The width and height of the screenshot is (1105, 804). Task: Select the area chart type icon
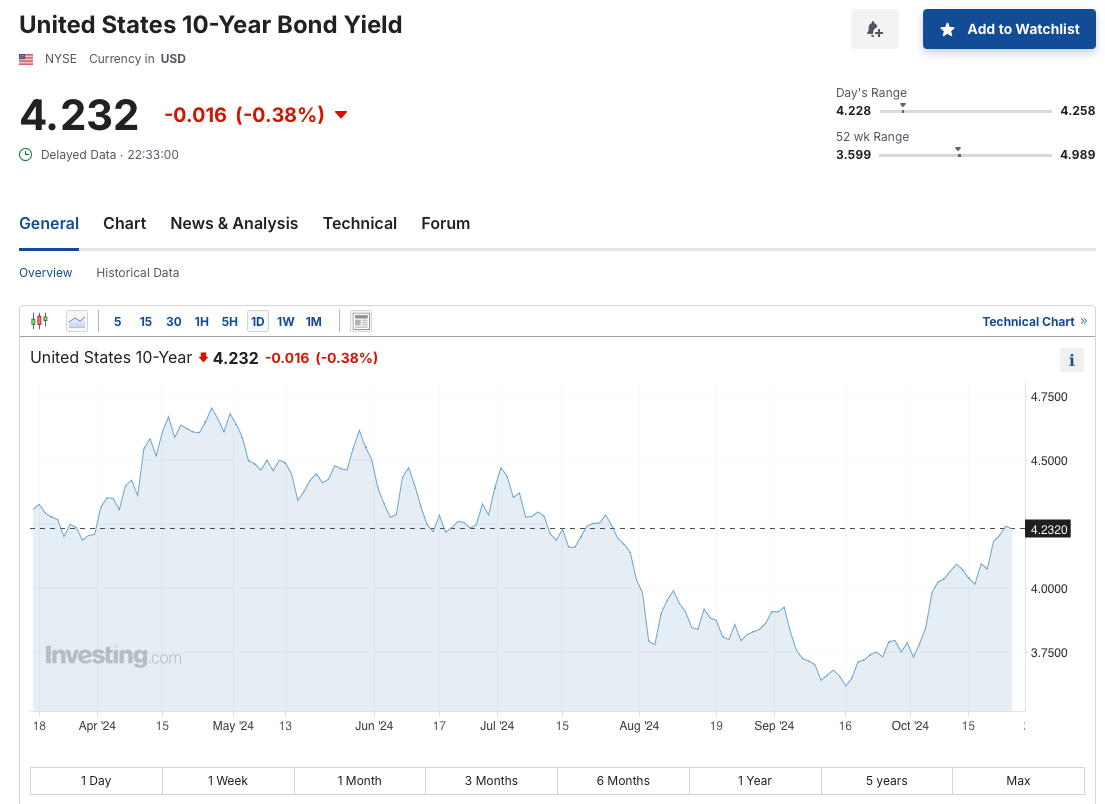click(x=77, y=321)
